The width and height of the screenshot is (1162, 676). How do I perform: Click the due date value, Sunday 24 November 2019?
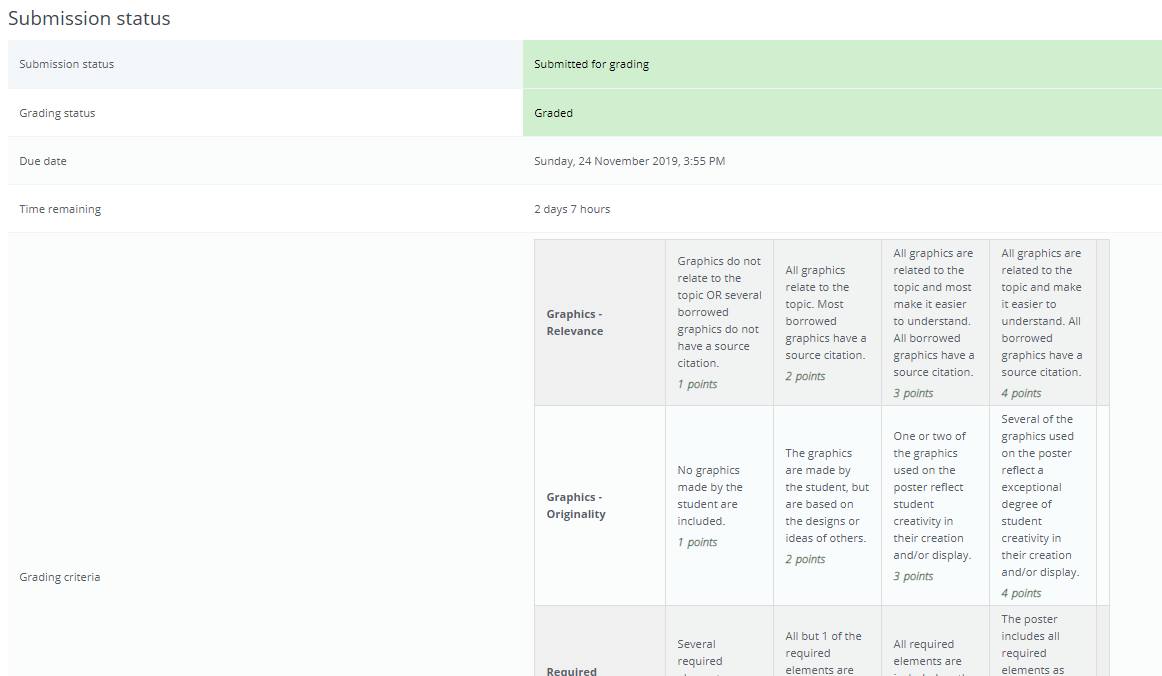point(629,161)
